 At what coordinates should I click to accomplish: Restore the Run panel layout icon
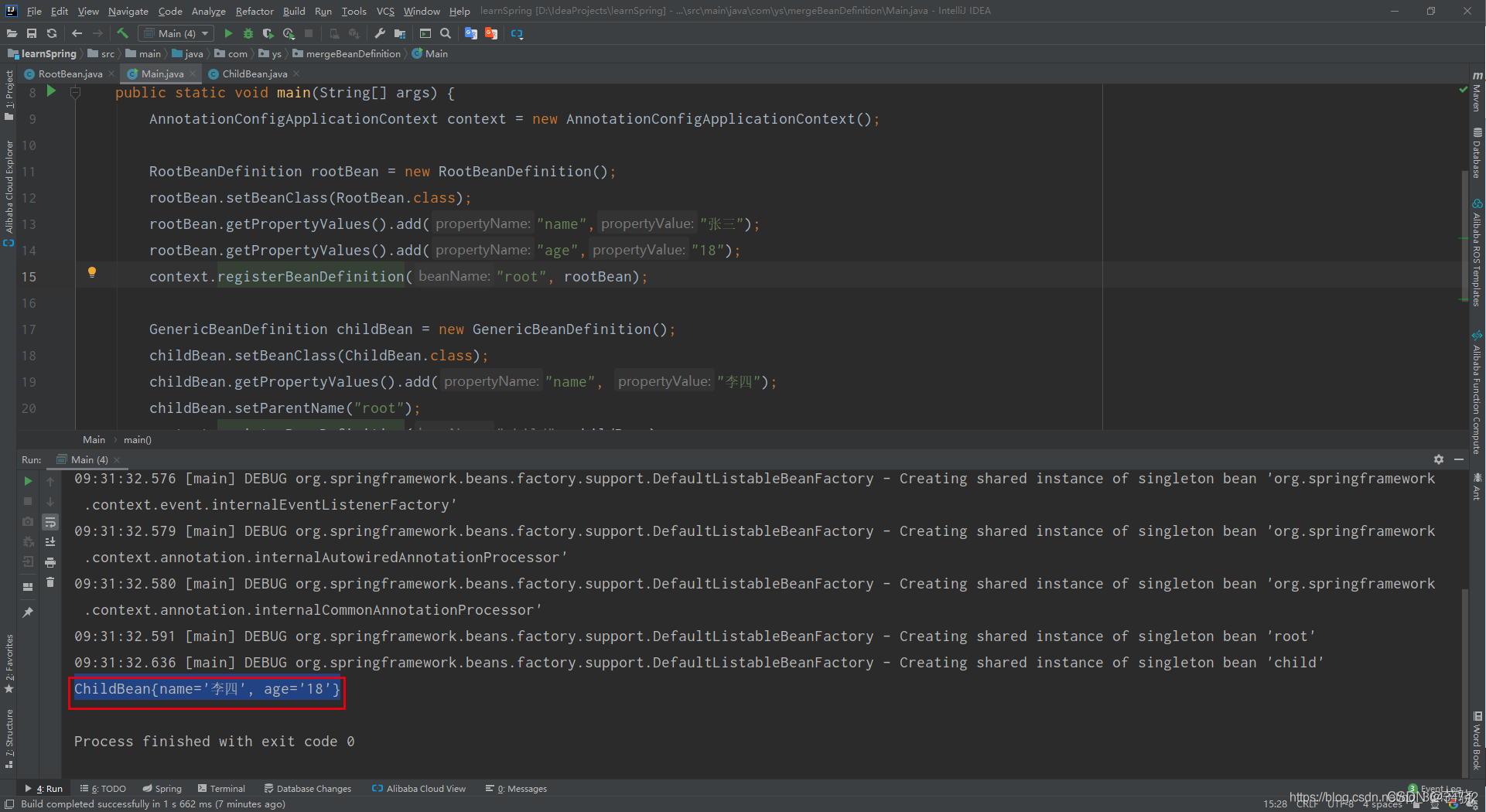28,587
